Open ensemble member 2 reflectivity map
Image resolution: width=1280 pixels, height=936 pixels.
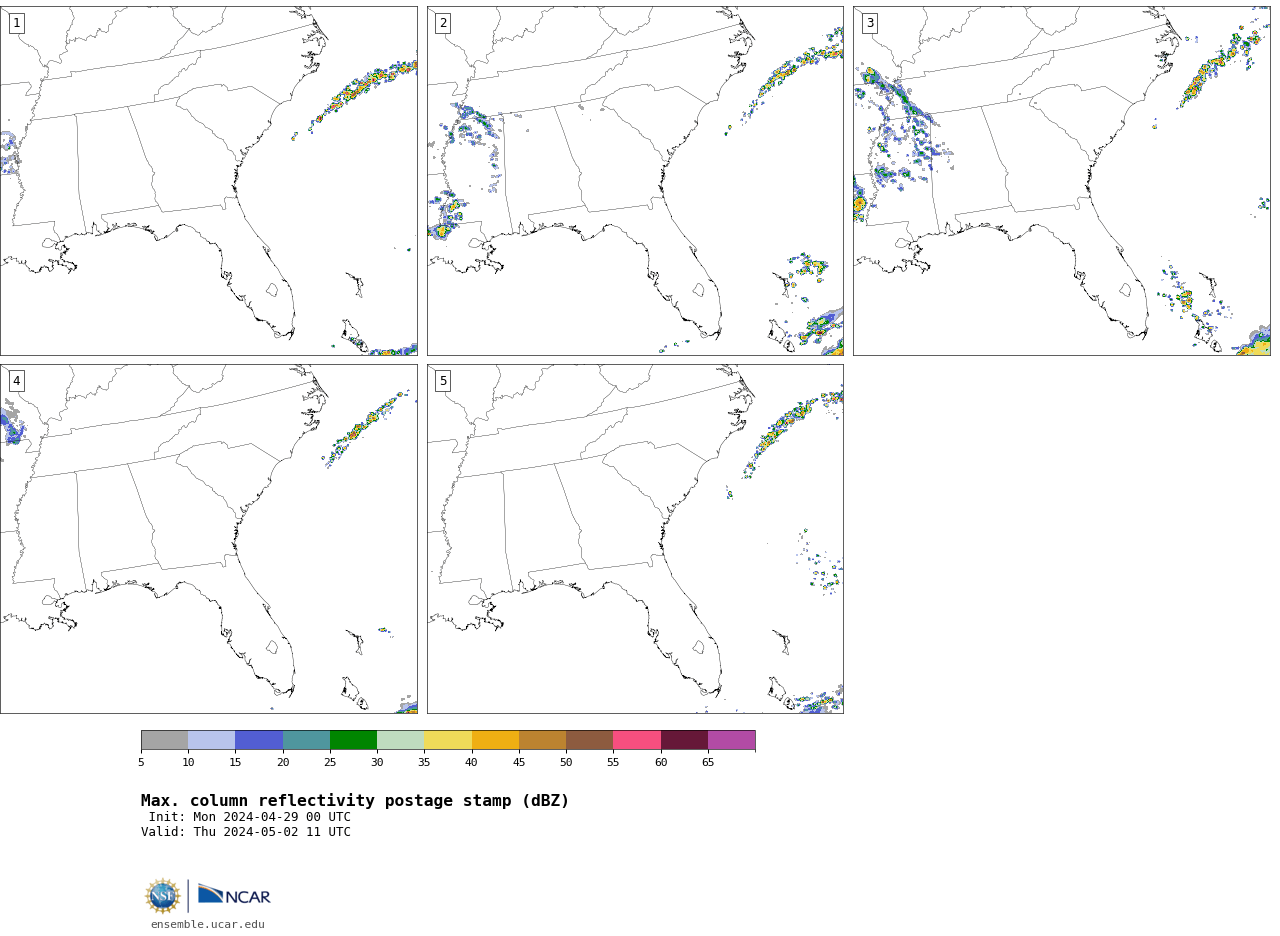635,181
